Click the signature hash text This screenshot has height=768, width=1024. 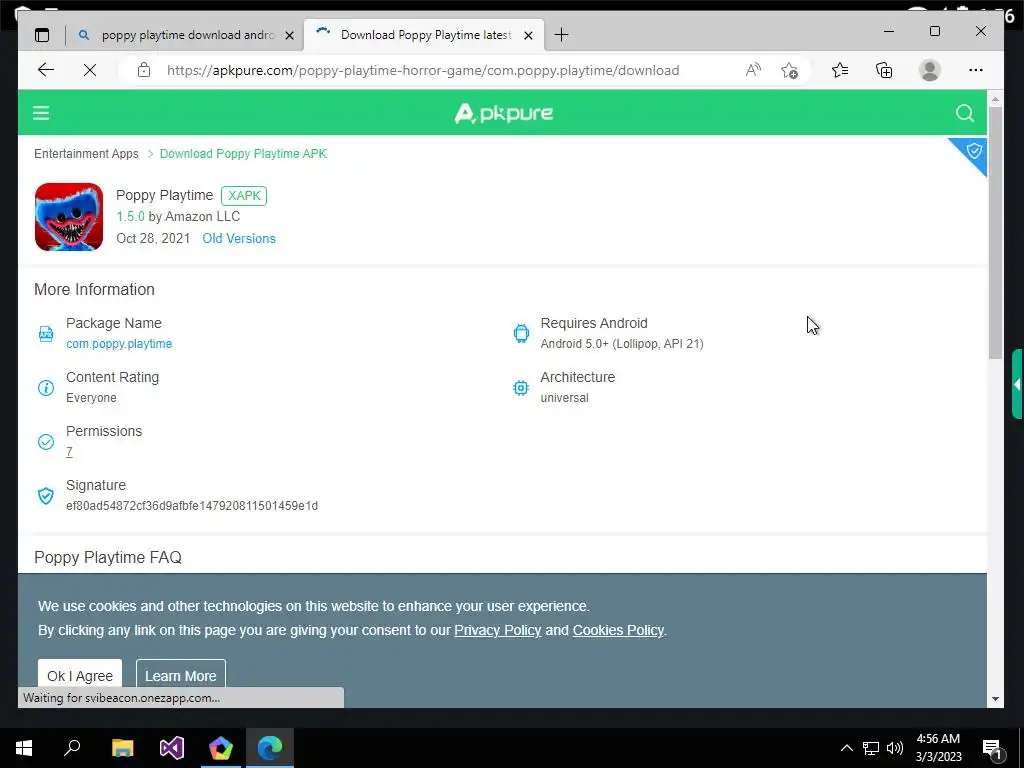[x=192, y=505]
